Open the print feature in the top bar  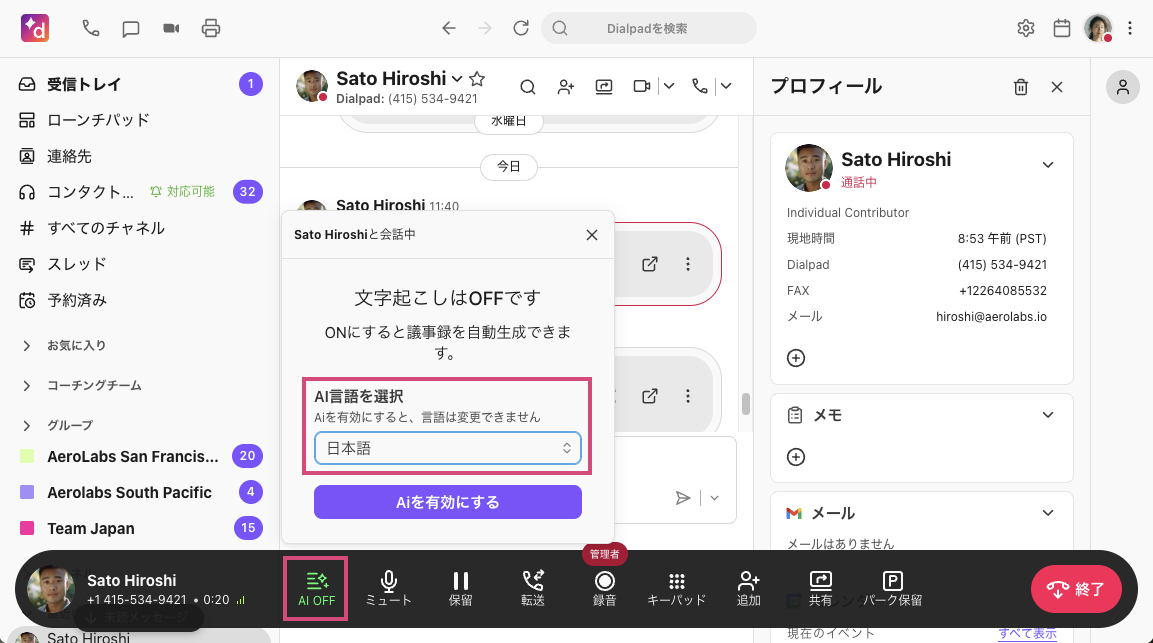210,28
